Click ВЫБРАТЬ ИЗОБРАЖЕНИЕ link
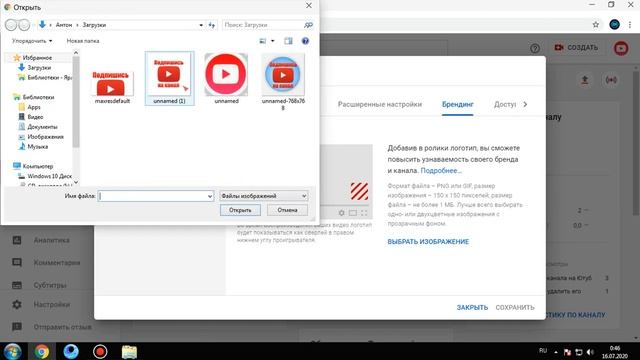This screenshot has height=360, width=640. [428, 242]
